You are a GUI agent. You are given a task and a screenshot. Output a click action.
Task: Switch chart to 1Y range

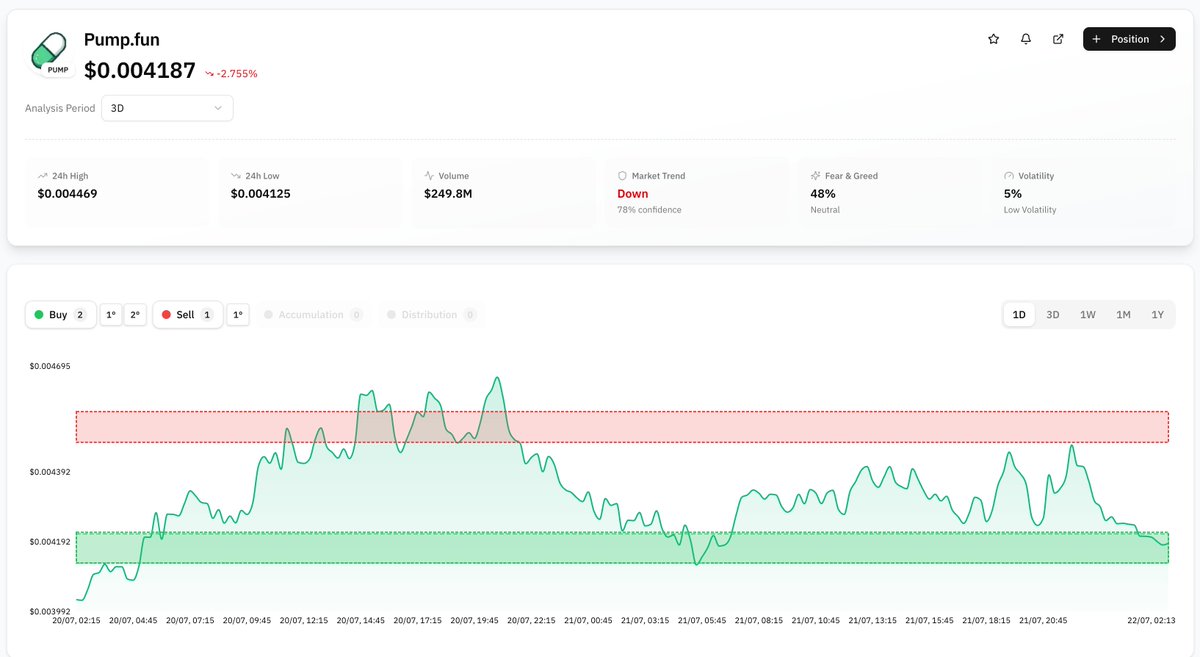(x=1158, y=315)
